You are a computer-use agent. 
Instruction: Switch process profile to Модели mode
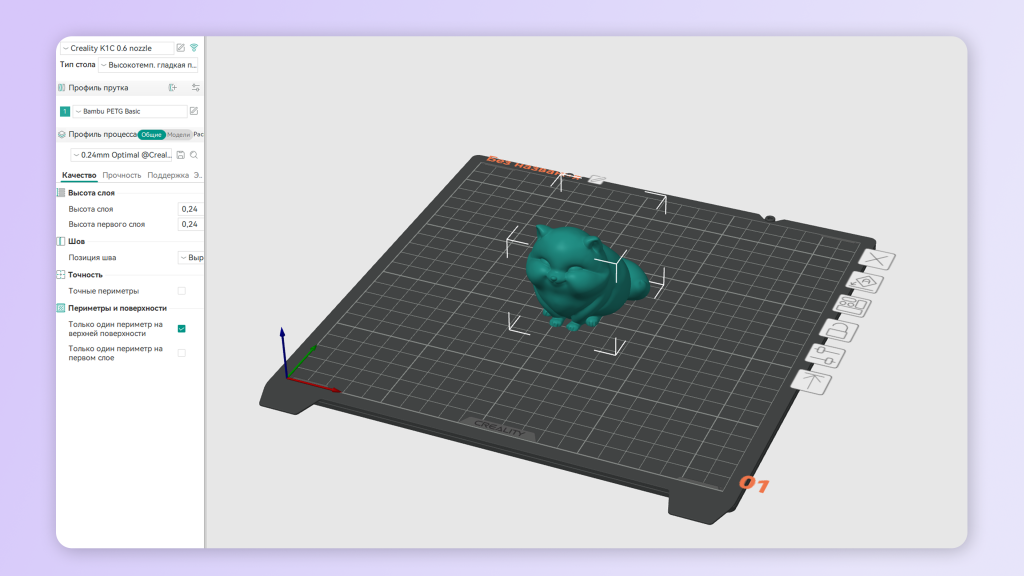tap(178, 135)
